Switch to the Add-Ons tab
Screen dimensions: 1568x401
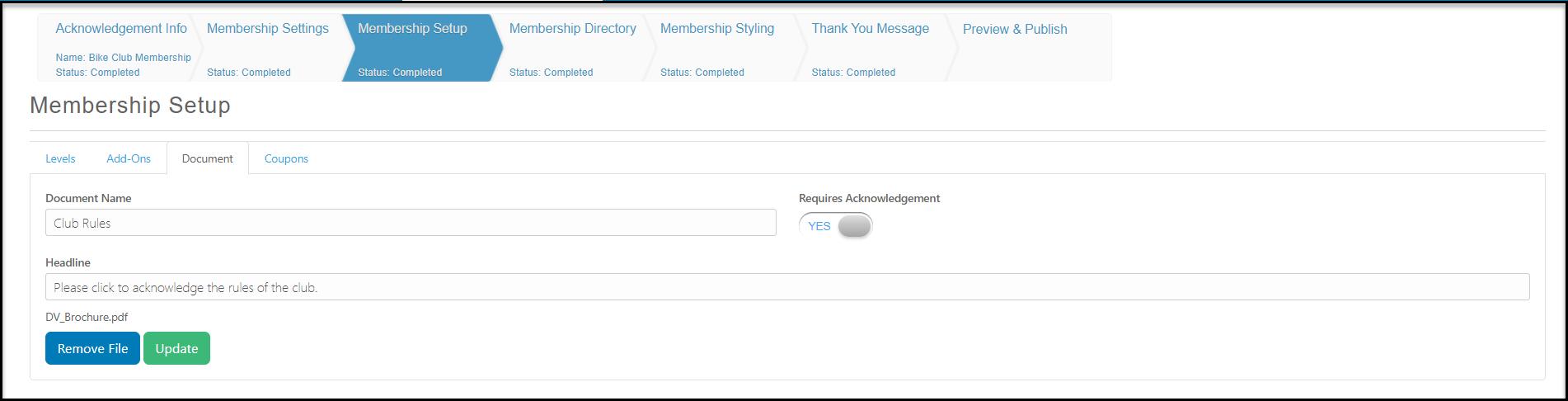tap(129, 158)
